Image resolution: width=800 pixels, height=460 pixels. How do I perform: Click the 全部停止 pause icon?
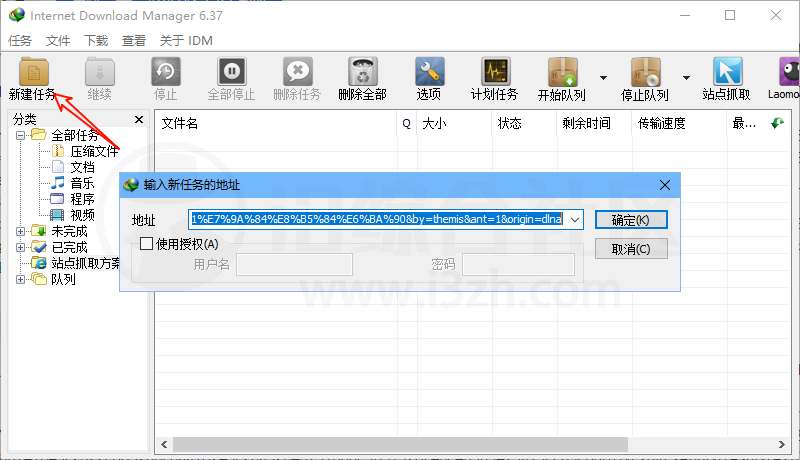click(231, 72)
